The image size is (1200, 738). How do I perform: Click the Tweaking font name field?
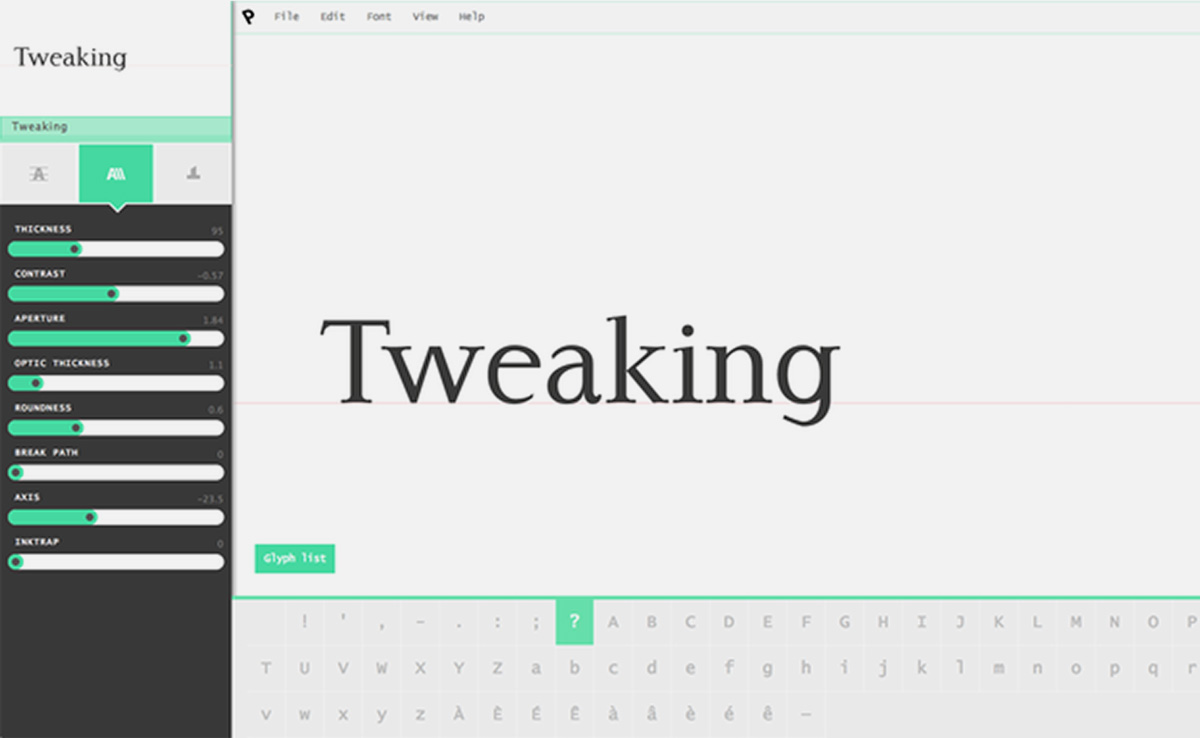click(x=115, y=127)
